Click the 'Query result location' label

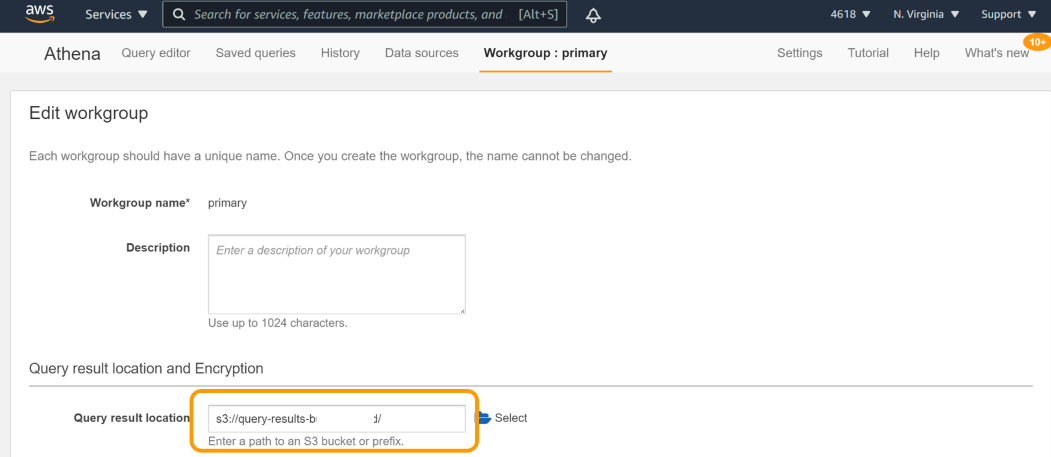point(131,418)
